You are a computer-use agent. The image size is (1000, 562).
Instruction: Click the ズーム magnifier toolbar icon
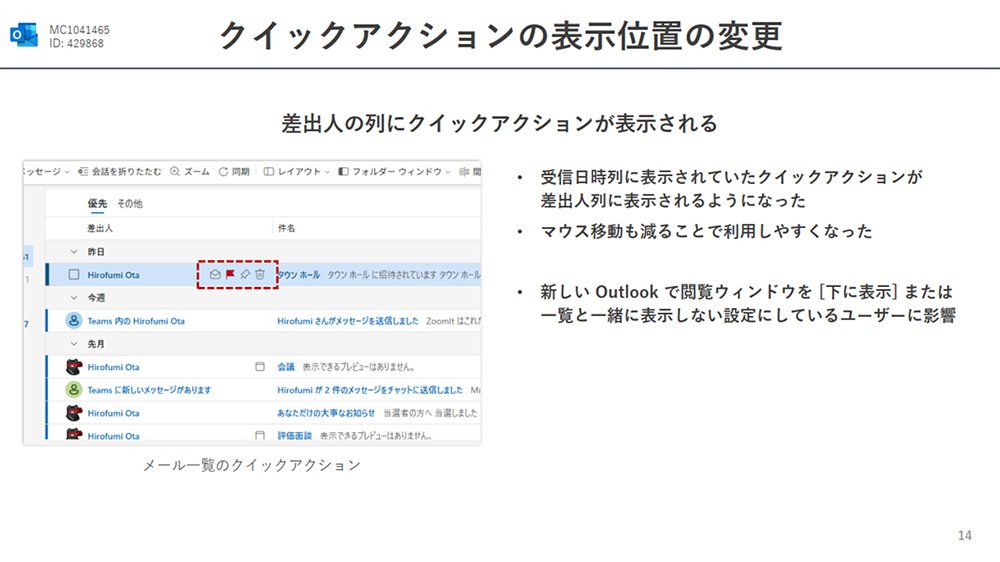(175, 172)
